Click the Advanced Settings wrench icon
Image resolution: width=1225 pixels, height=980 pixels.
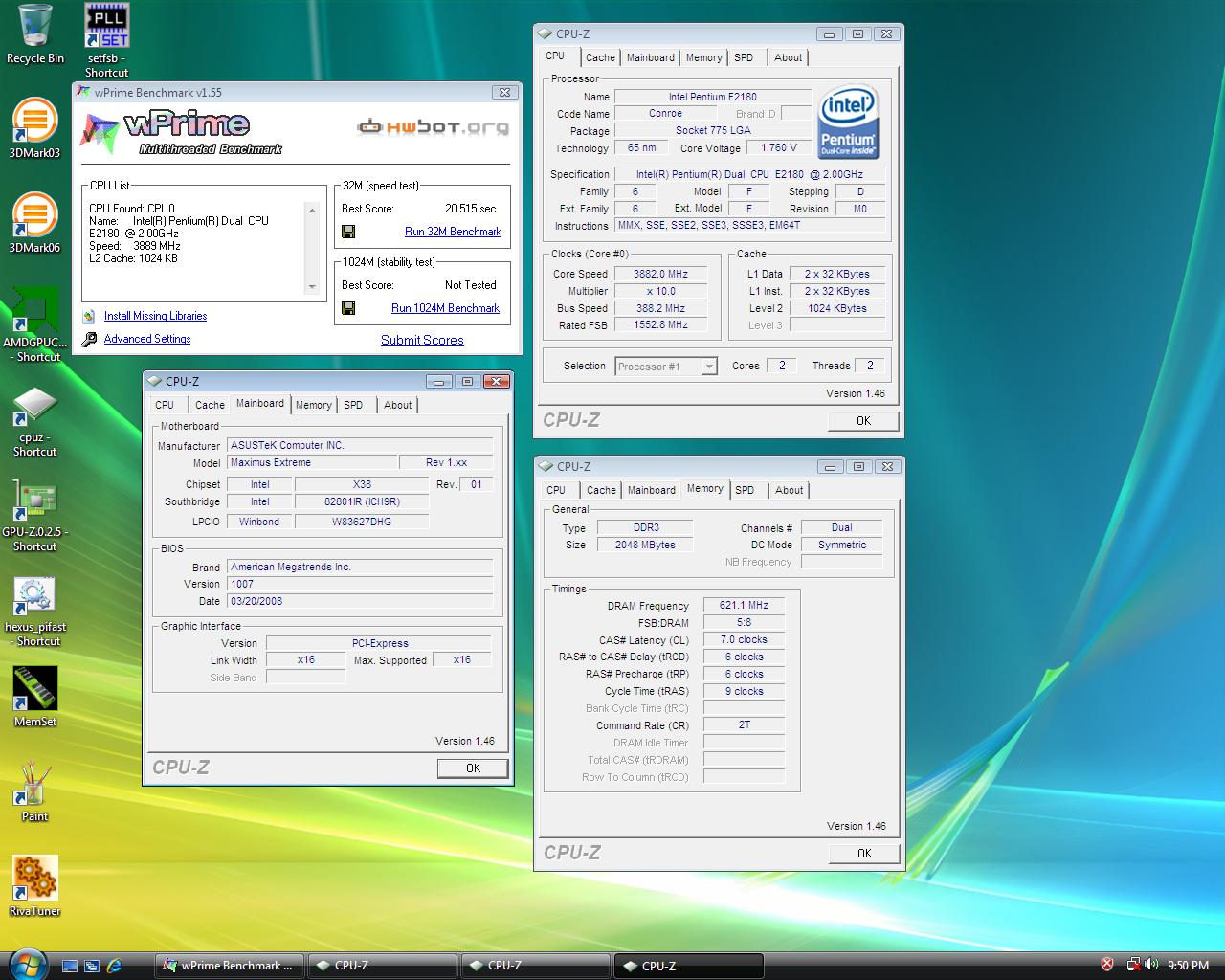coord(89,339)
